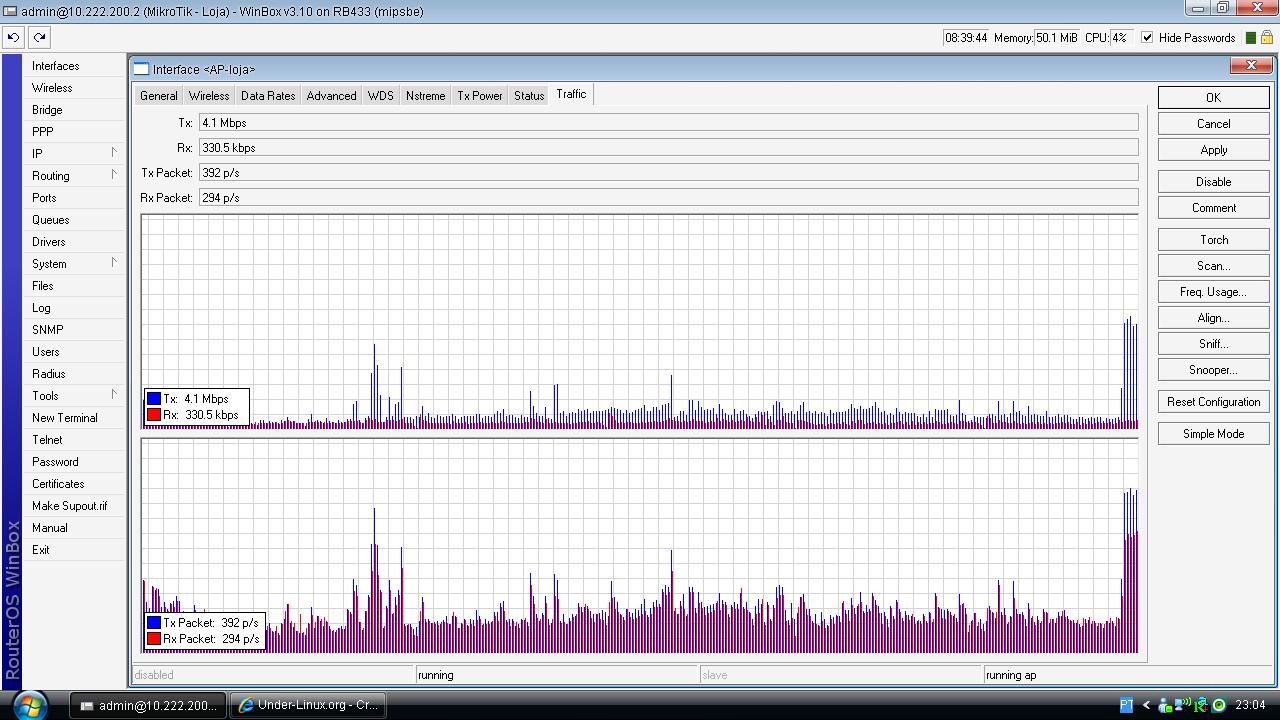Expand the IP submenu arrow
The height and width of the screenshot is (720, 1280).
tap(114, 153)
